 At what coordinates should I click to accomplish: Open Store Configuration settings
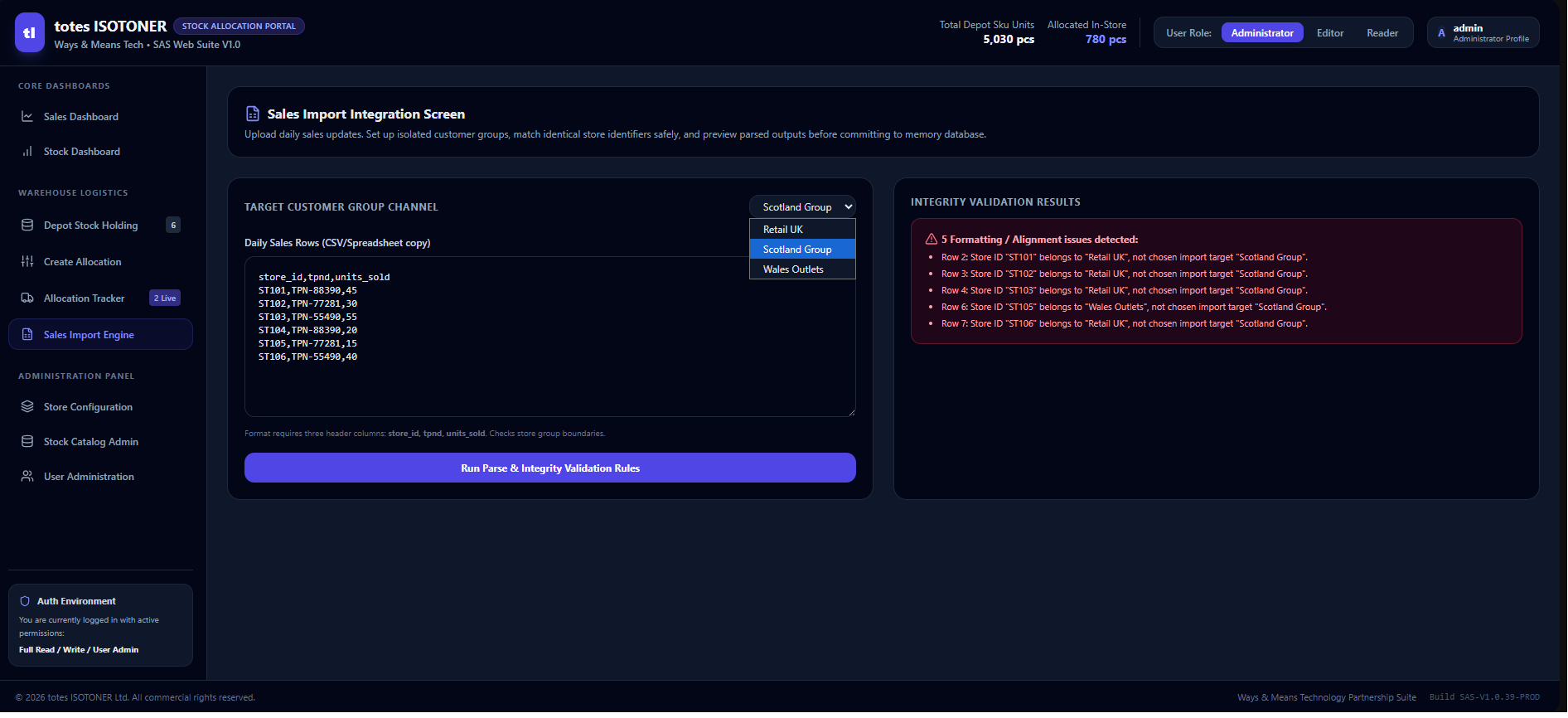coord(100,407)
